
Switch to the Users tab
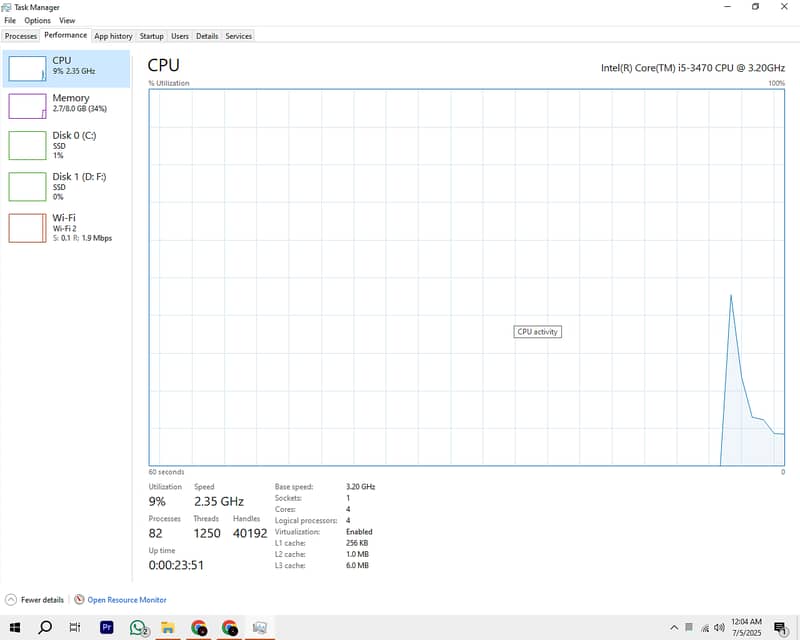pos(180,36)
